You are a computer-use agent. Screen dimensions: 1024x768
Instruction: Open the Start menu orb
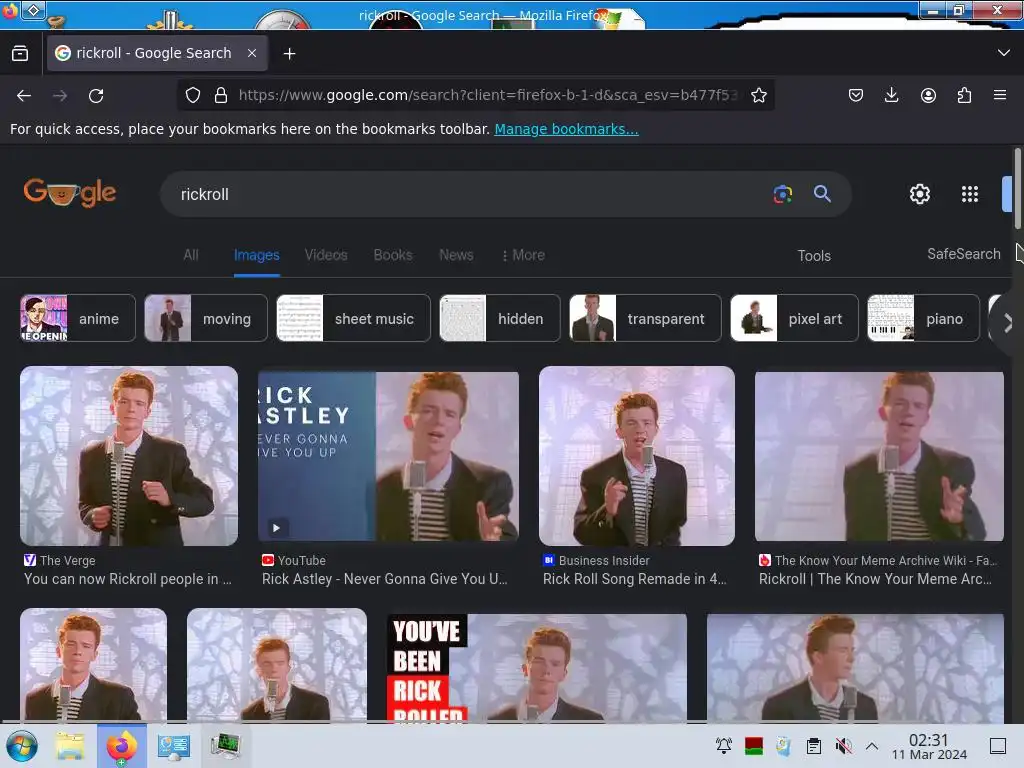coord(22,746)
